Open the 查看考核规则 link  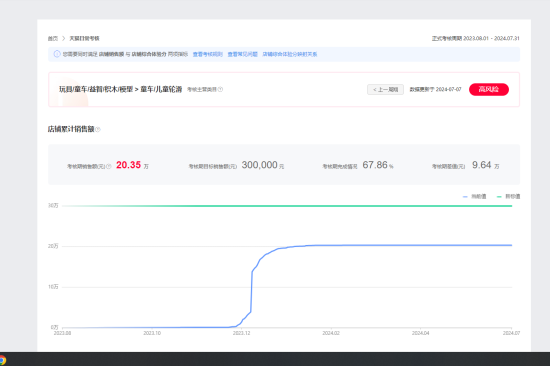(x=208, y=54)
